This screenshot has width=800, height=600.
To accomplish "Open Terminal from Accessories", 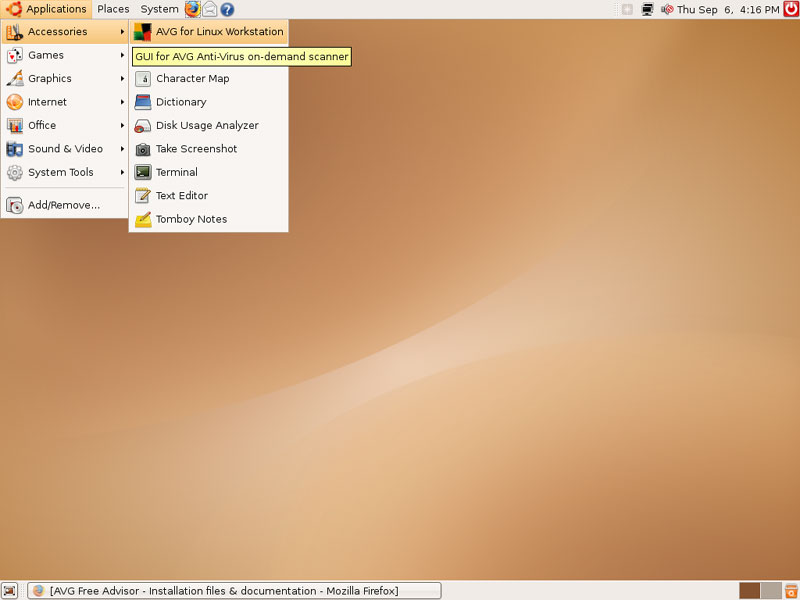I will coord(209,172).
